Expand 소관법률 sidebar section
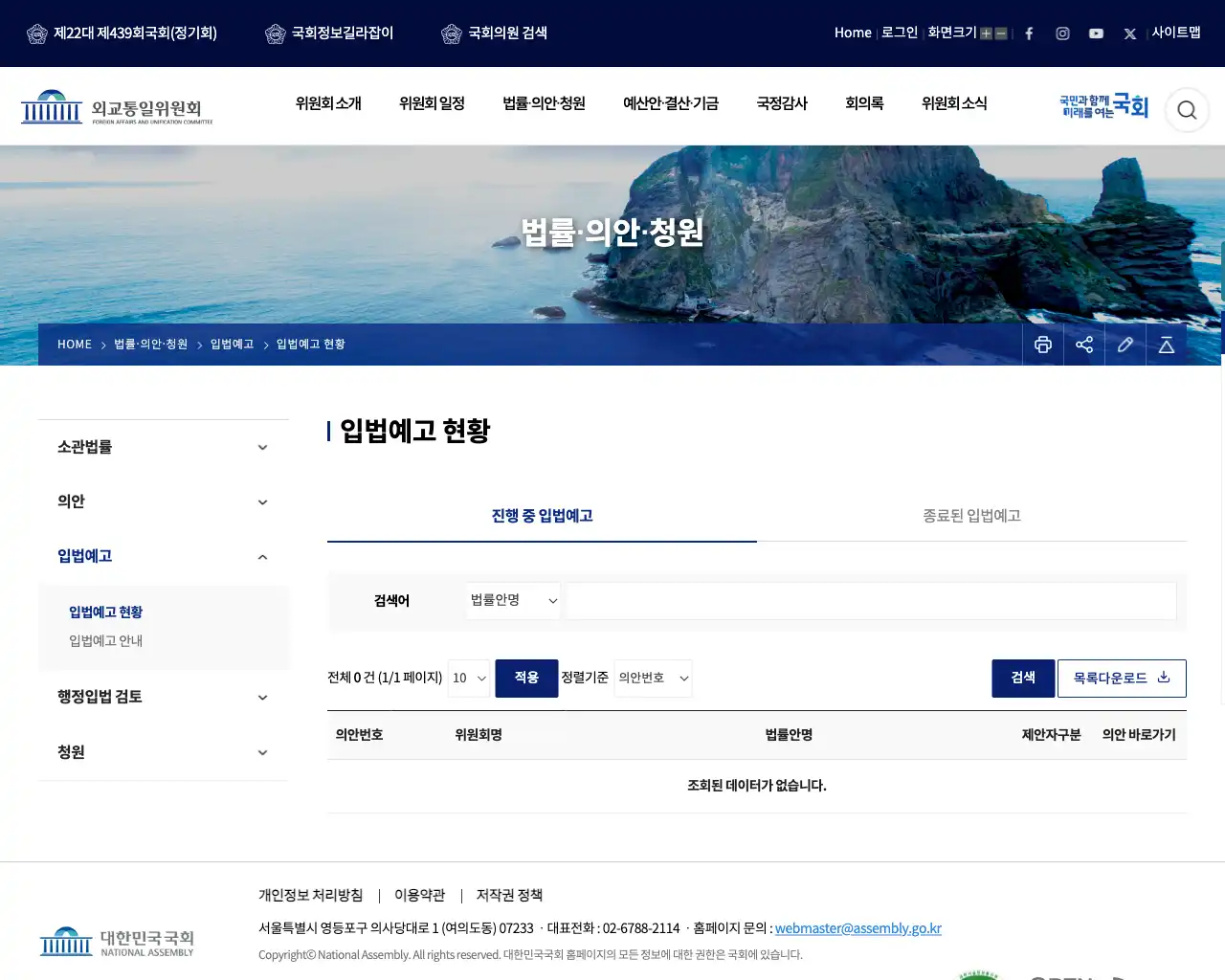Viewport: 1225px width, 980px height. pos(164,447)
